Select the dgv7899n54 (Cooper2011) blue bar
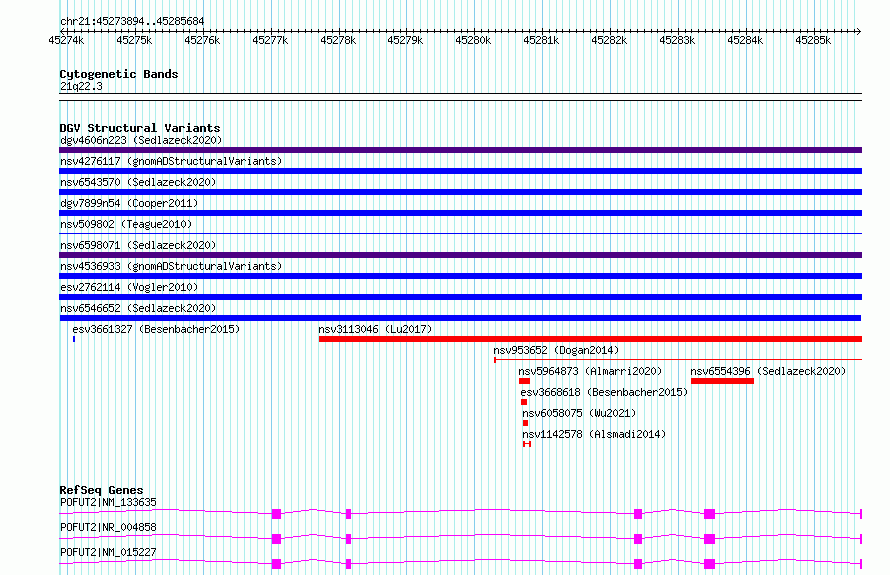This screenshot has height=575, width=890. pyautogui.click(x=460, y=213)
